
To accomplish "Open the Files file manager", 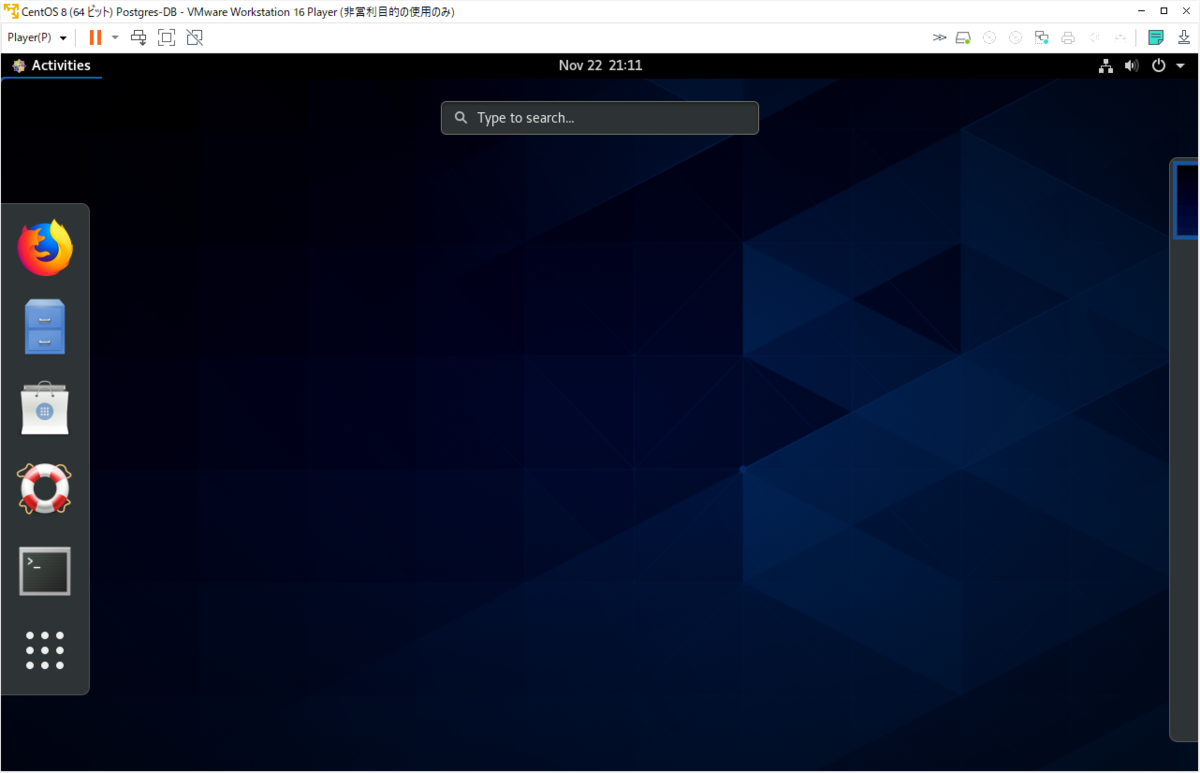I will [x=45, y=327].
